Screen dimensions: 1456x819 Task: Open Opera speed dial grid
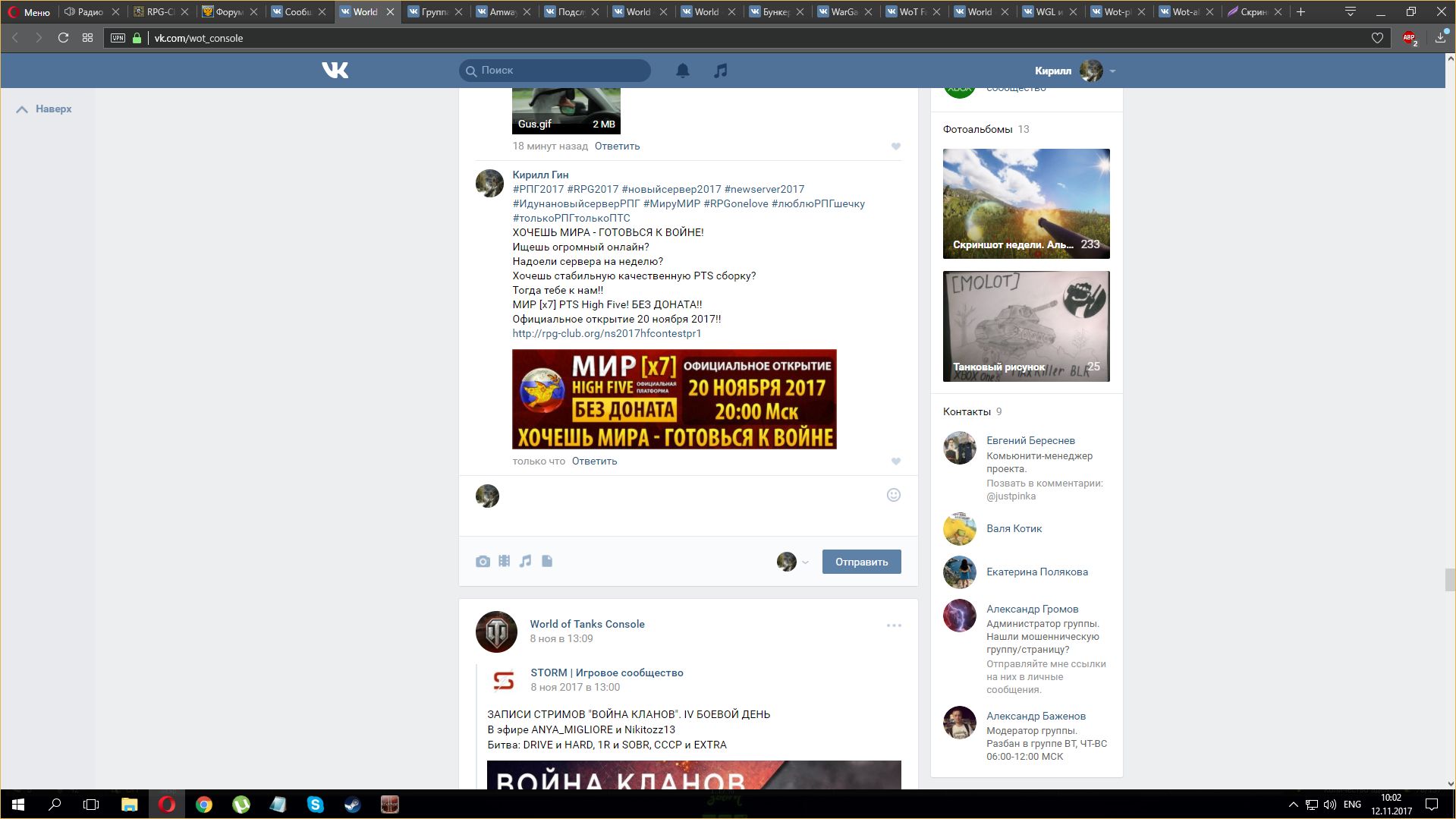point(87,38)
